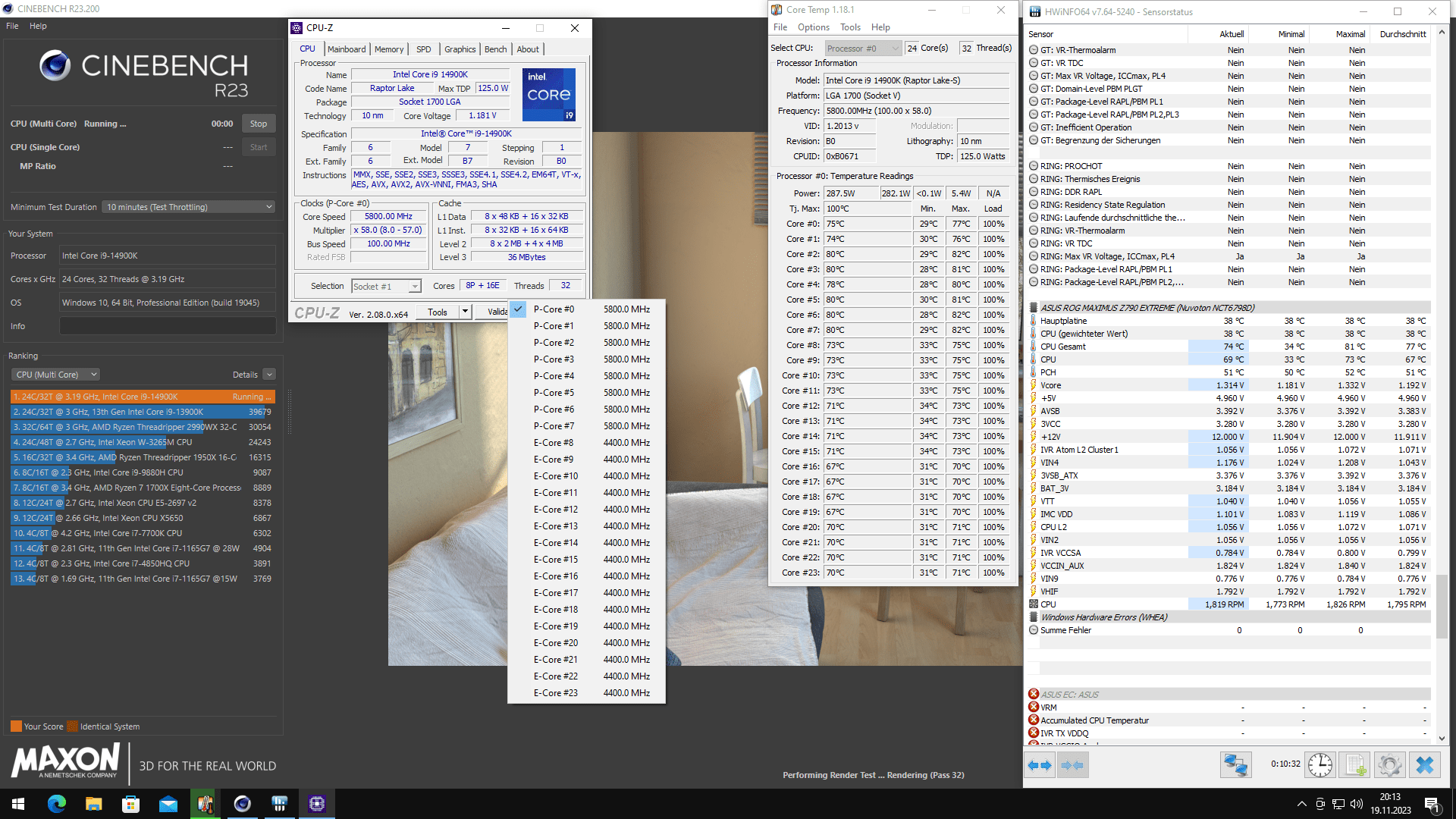Click HWiNFO scrollbar down arrow
The image size is (1456, 819).
1442,738
